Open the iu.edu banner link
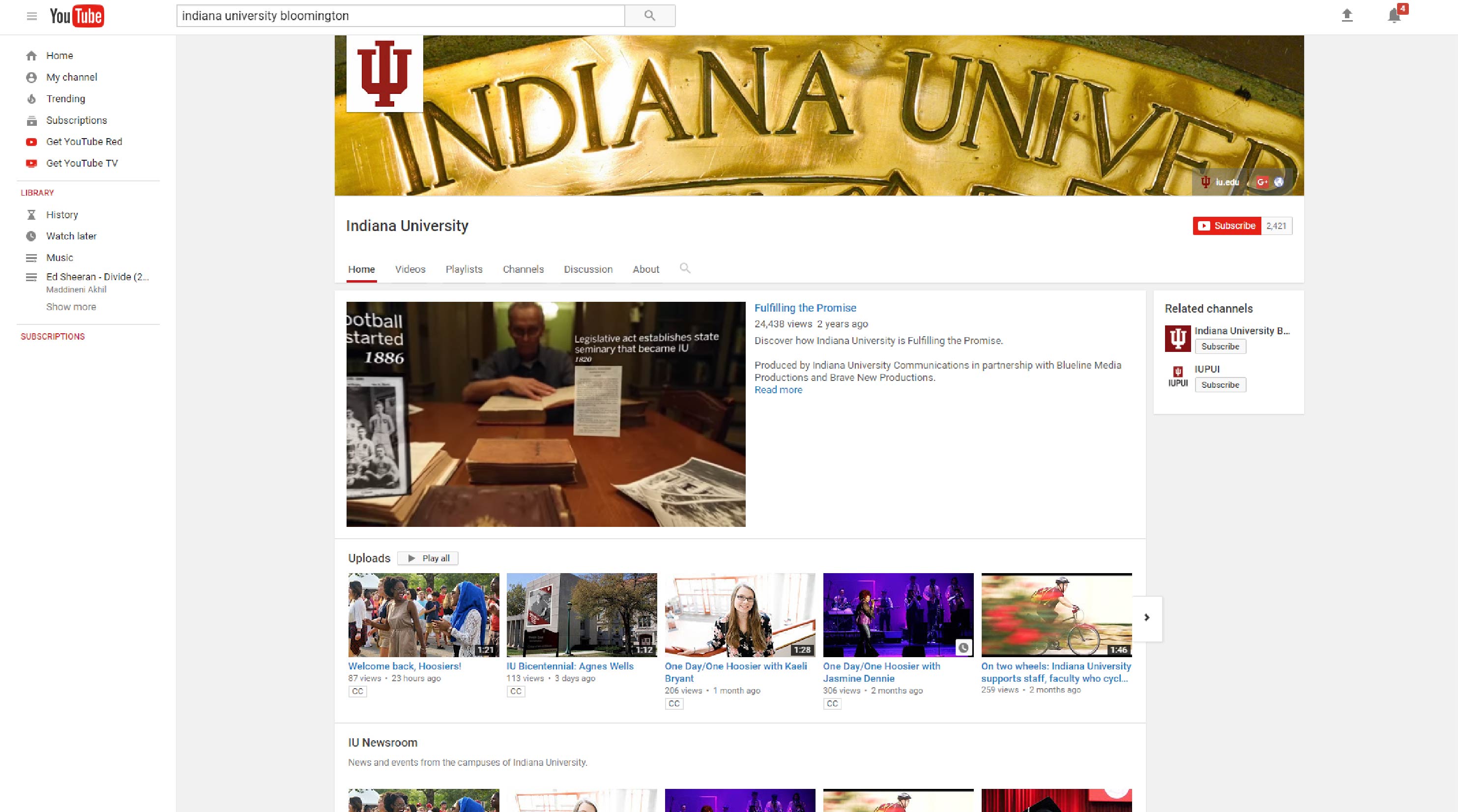Screen dimensions: 1458x812 (x=1220, y=182)
